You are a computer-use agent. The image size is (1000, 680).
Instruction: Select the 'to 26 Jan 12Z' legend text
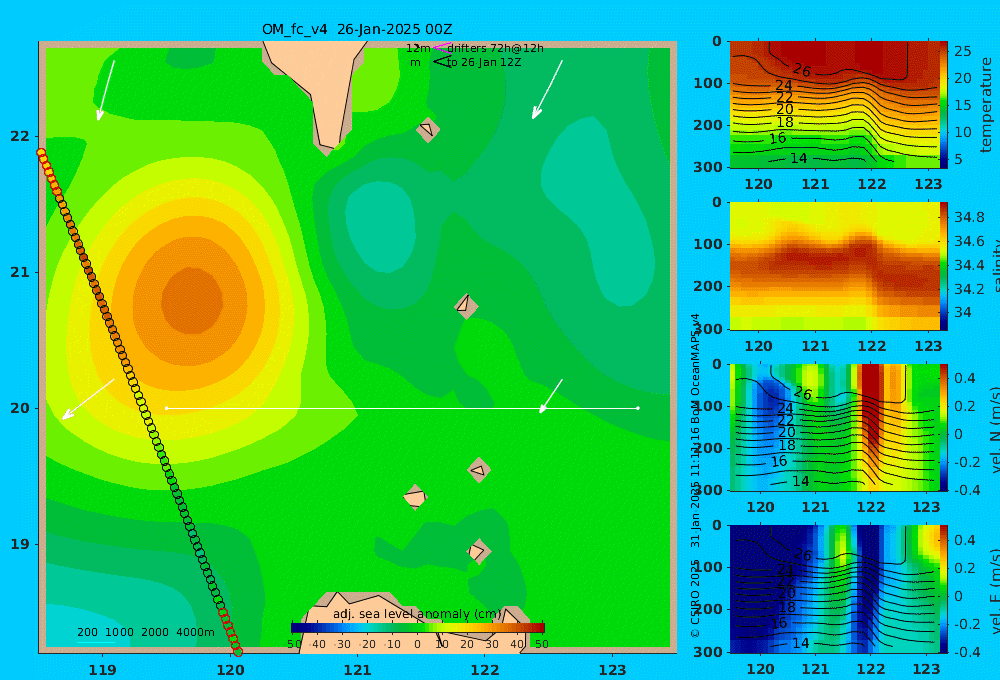tap(484, 63)
